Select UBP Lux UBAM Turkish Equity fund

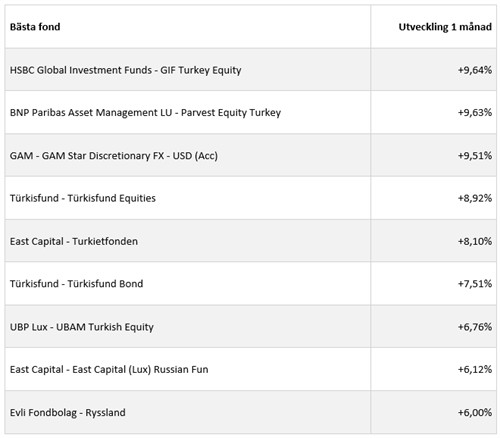(82, 327)
